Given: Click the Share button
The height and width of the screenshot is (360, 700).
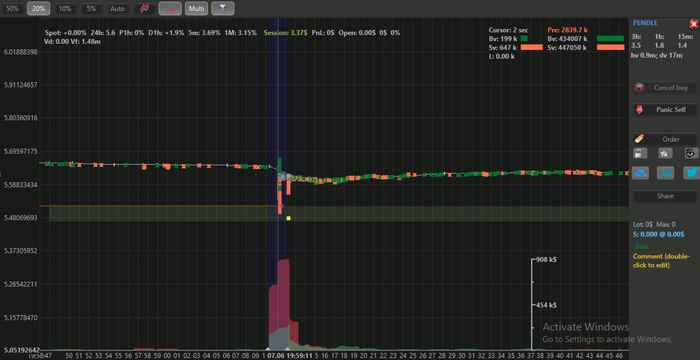Looking at the screenshot, I should click(x=665, y=196).
